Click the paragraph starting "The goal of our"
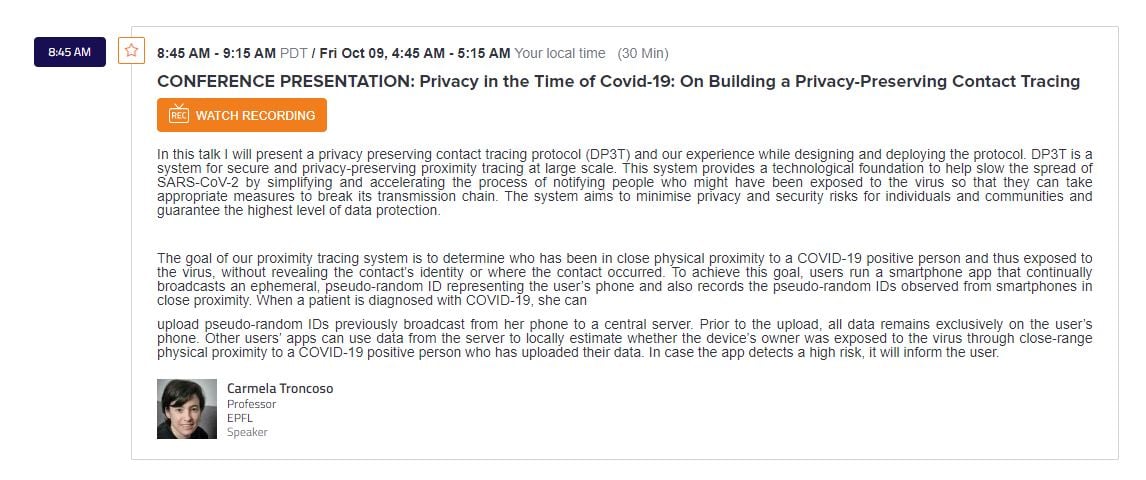 click(x=625, y=279)
